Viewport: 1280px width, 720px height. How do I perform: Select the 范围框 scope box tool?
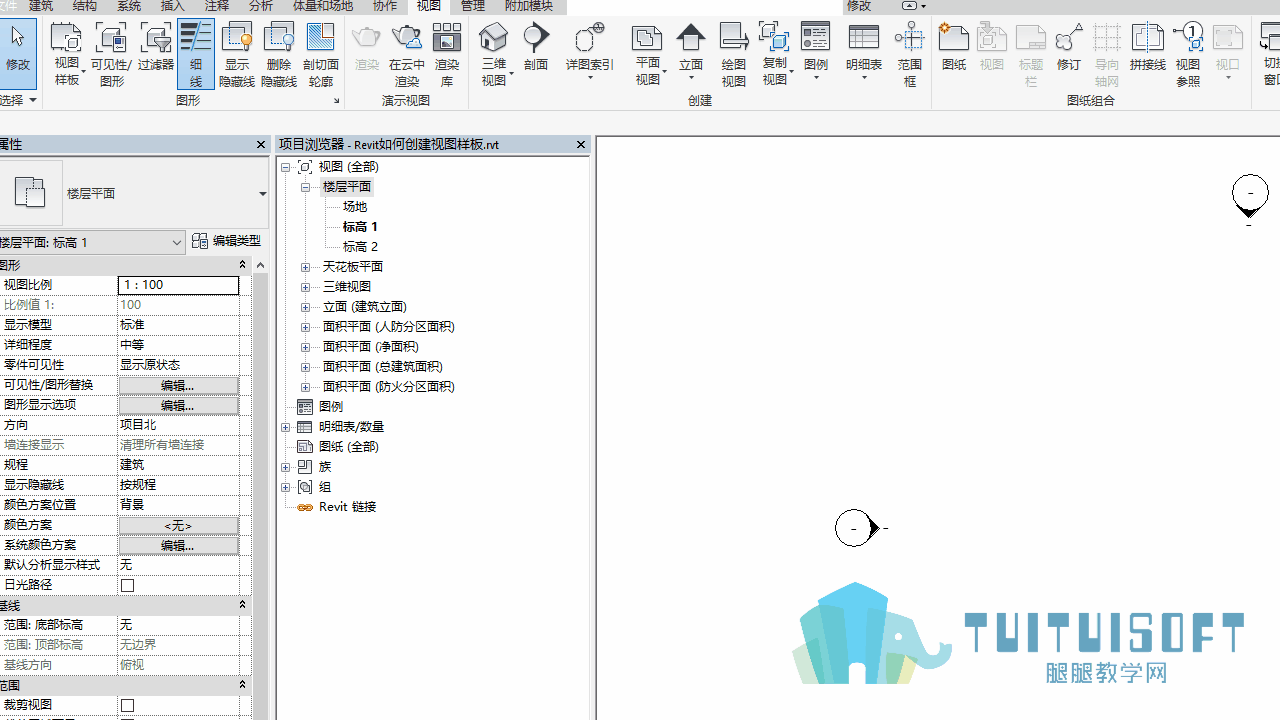909,54
